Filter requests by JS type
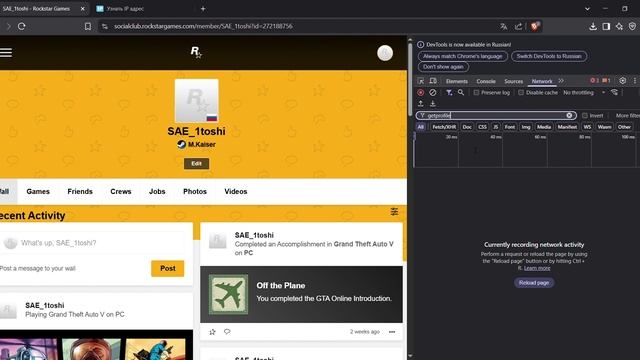Screen dimensions: 640x360 (496, 127)
